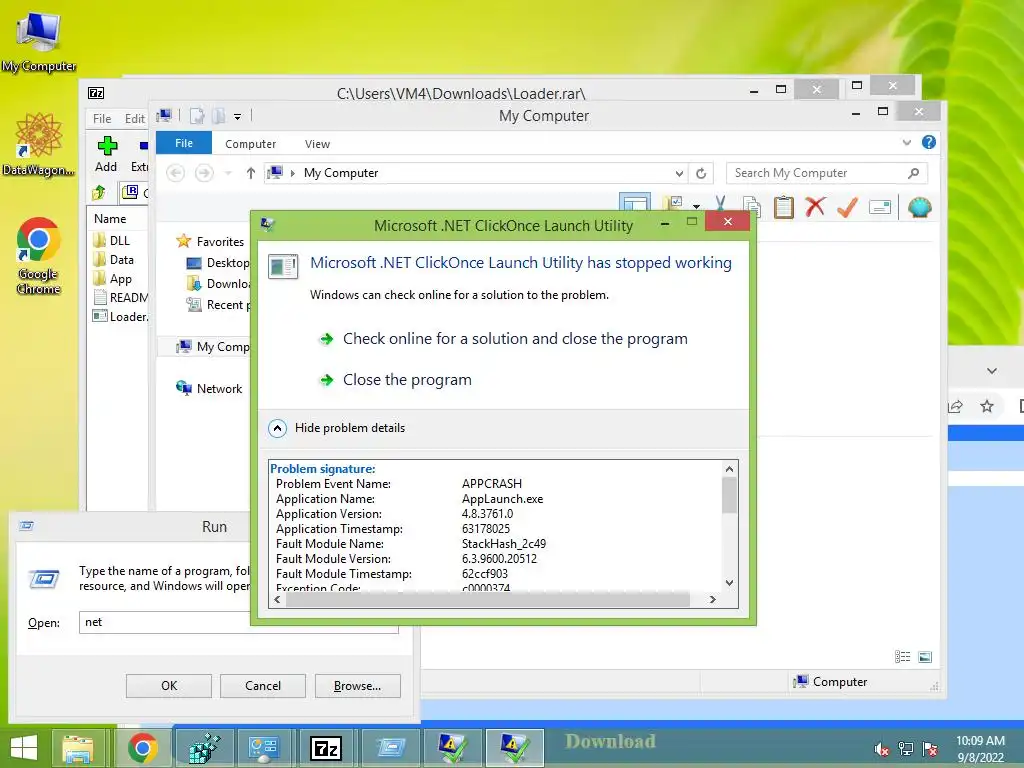Open the View ribbon tab
The width and height of the screenshot is (1024, 768).
click(x=317, y=144)
